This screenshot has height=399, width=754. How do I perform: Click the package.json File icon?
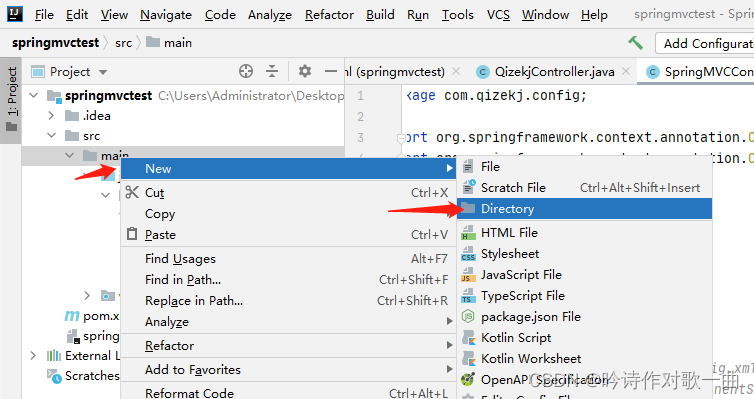[x=468, y=316]
